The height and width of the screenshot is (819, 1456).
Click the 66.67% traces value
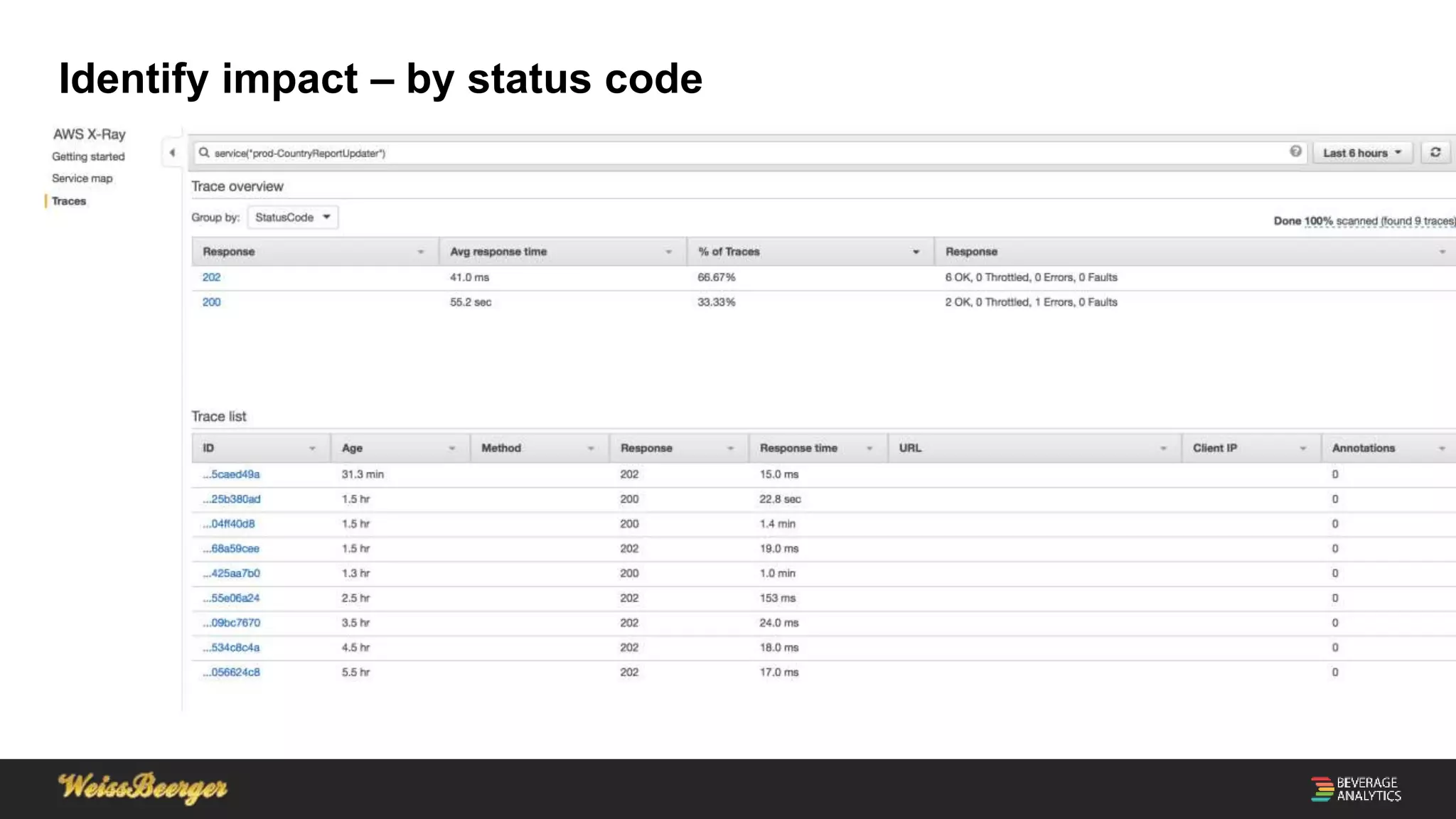716,277
